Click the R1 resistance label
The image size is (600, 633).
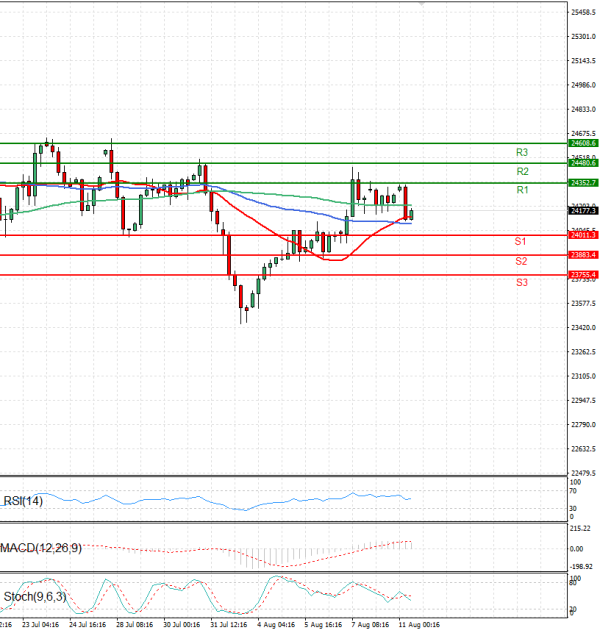pos(522,190)
